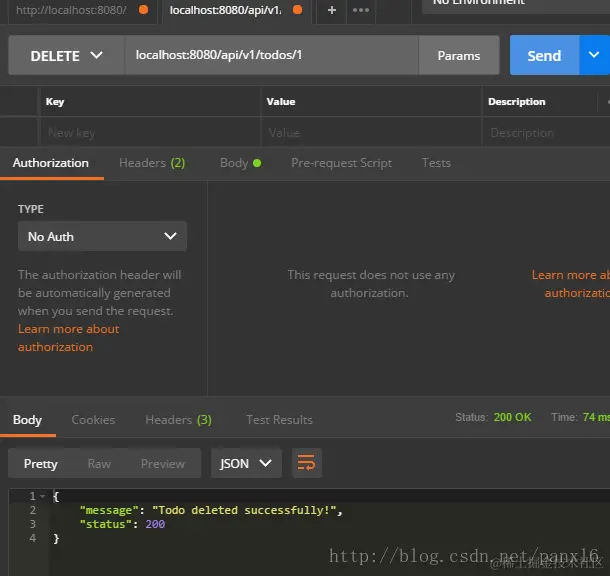Open the request Headers (2) tab

click(152, 163)
